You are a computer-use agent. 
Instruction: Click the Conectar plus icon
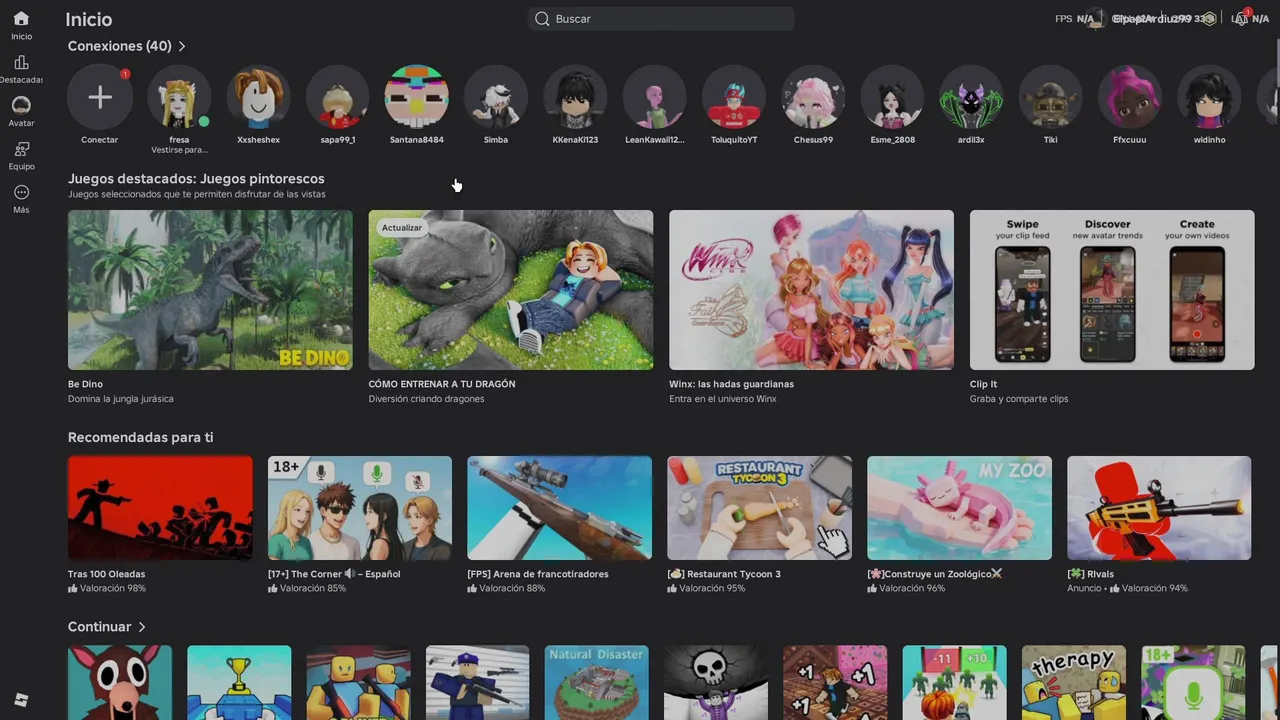tap(100, 97)
